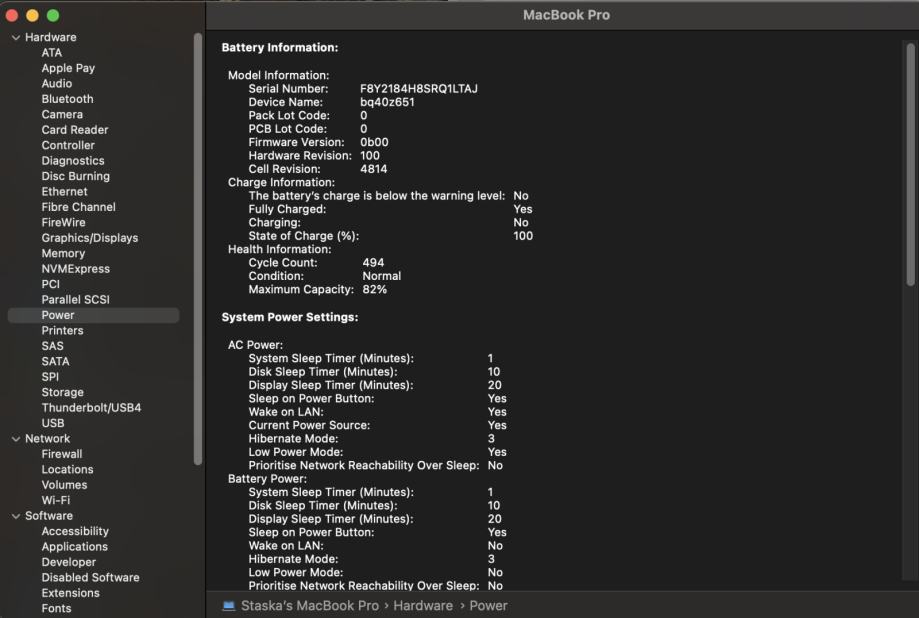Click Hardware in the bottom path bar
The height and width of the screenshot is (618, 919).
[x=423, y=606]
